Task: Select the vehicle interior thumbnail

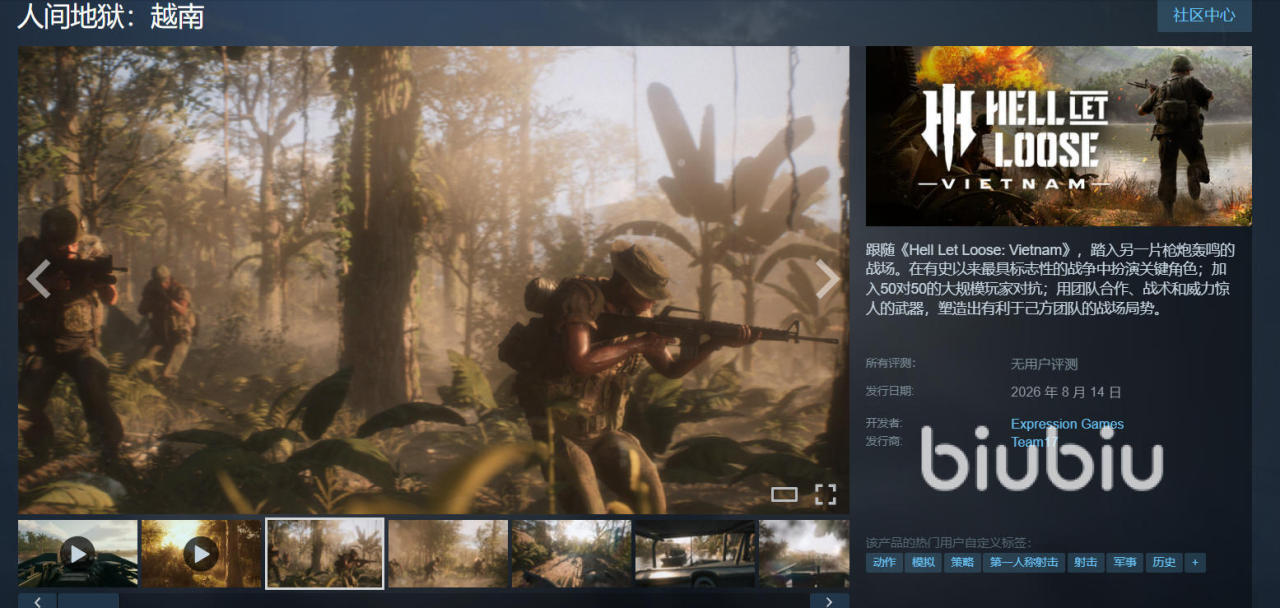Action: click(695, 553)
